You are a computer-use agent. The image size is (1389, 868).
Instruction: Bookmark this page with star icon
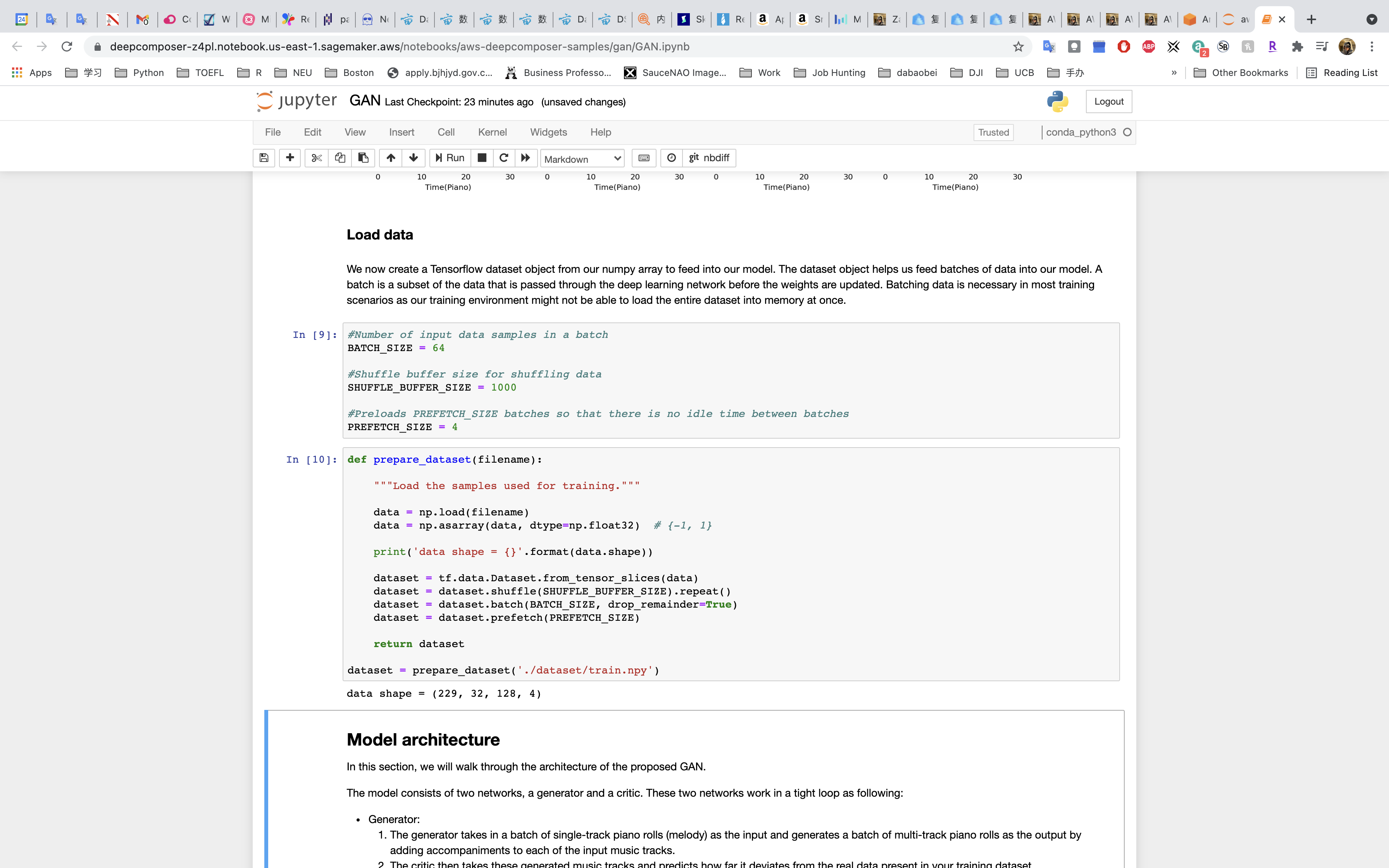pos(1018,46)
